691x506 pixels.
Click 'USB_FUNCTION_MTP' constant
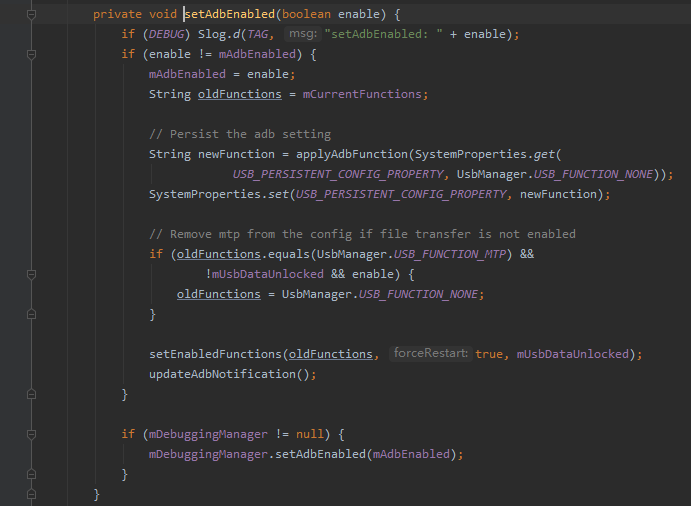450,254
